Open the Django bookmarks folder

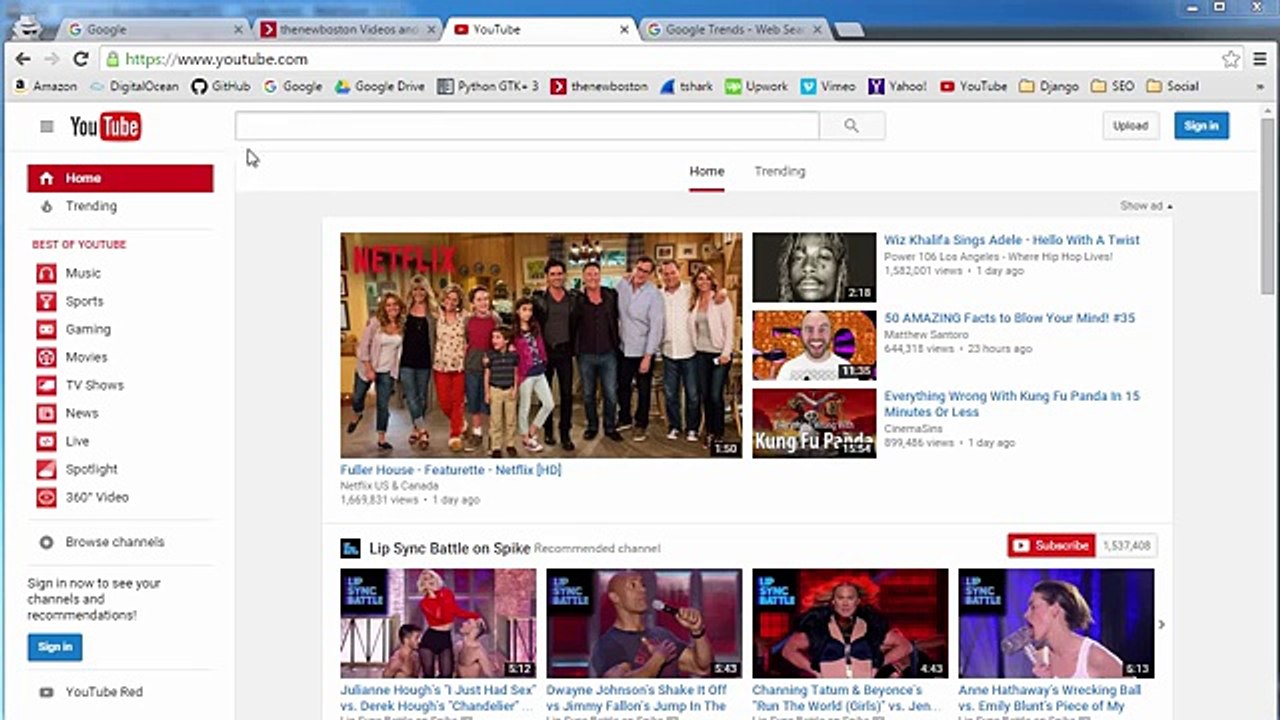[x=1049, y=87]
